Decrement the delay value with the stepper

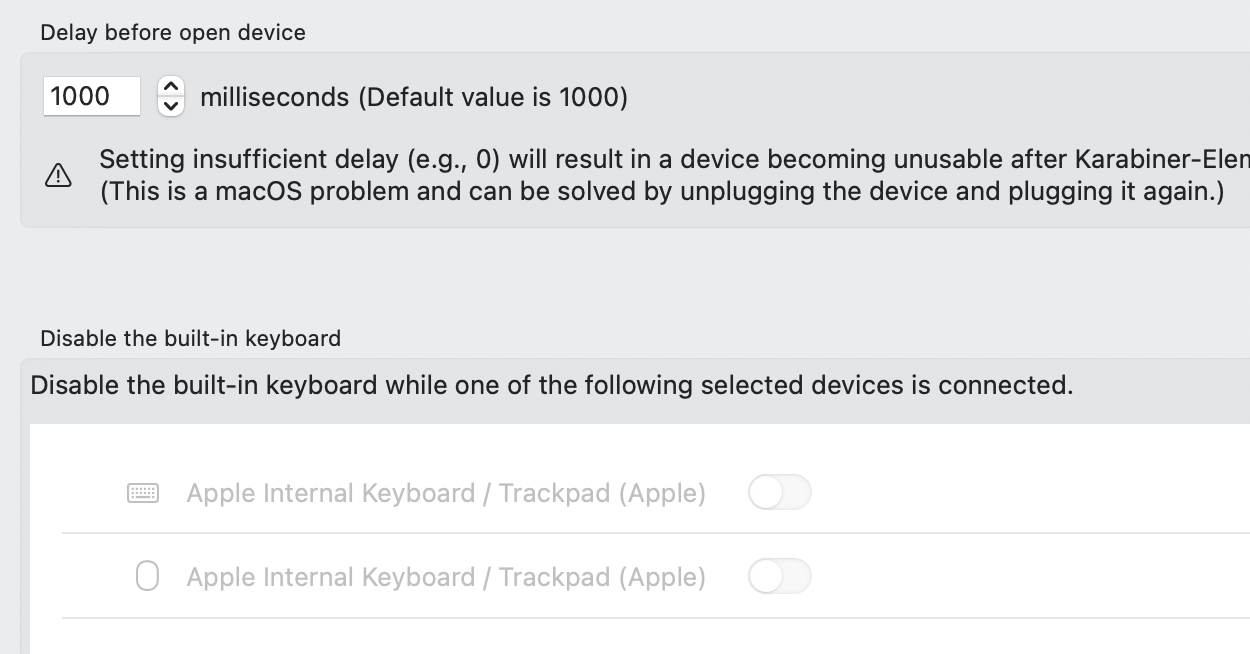170,105
